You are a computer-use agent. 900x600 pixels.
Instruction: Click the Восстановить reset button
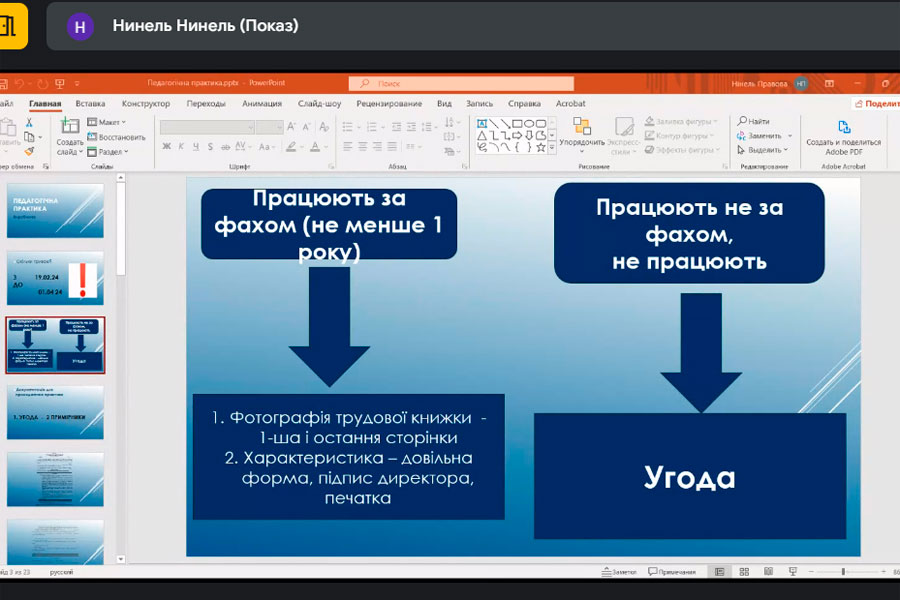click(x=117, y=137)
